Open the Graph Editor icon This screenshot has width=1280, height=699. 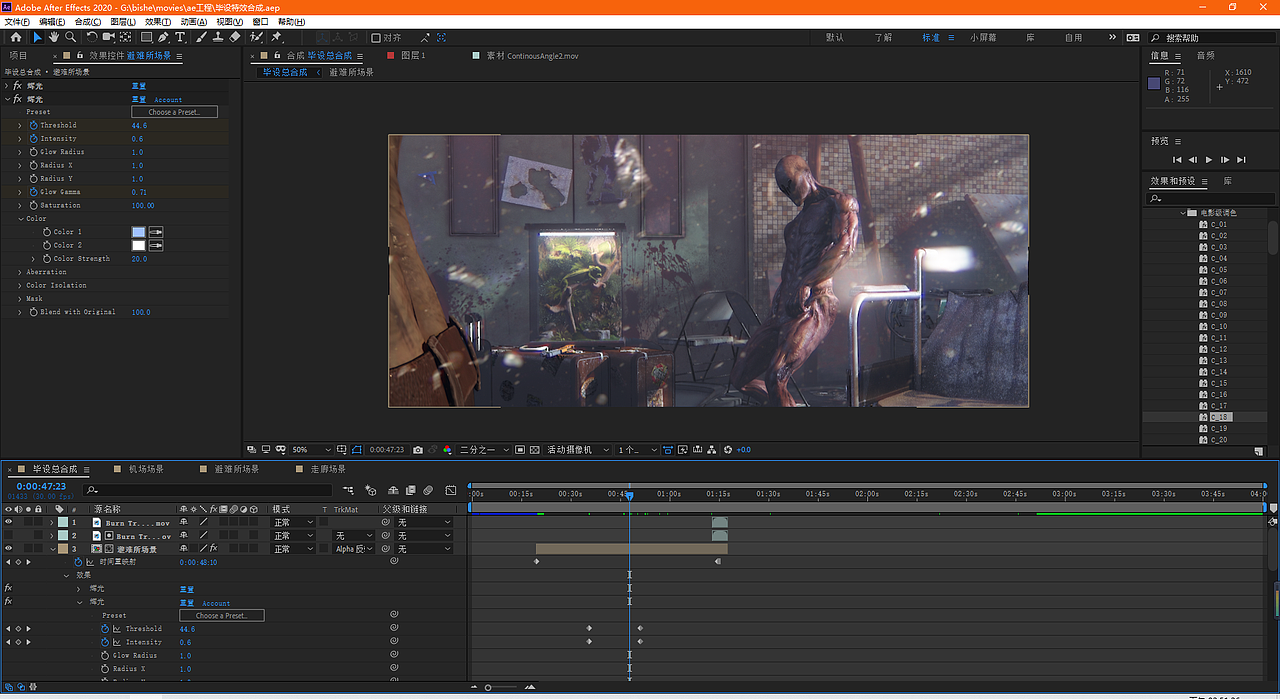451,490
